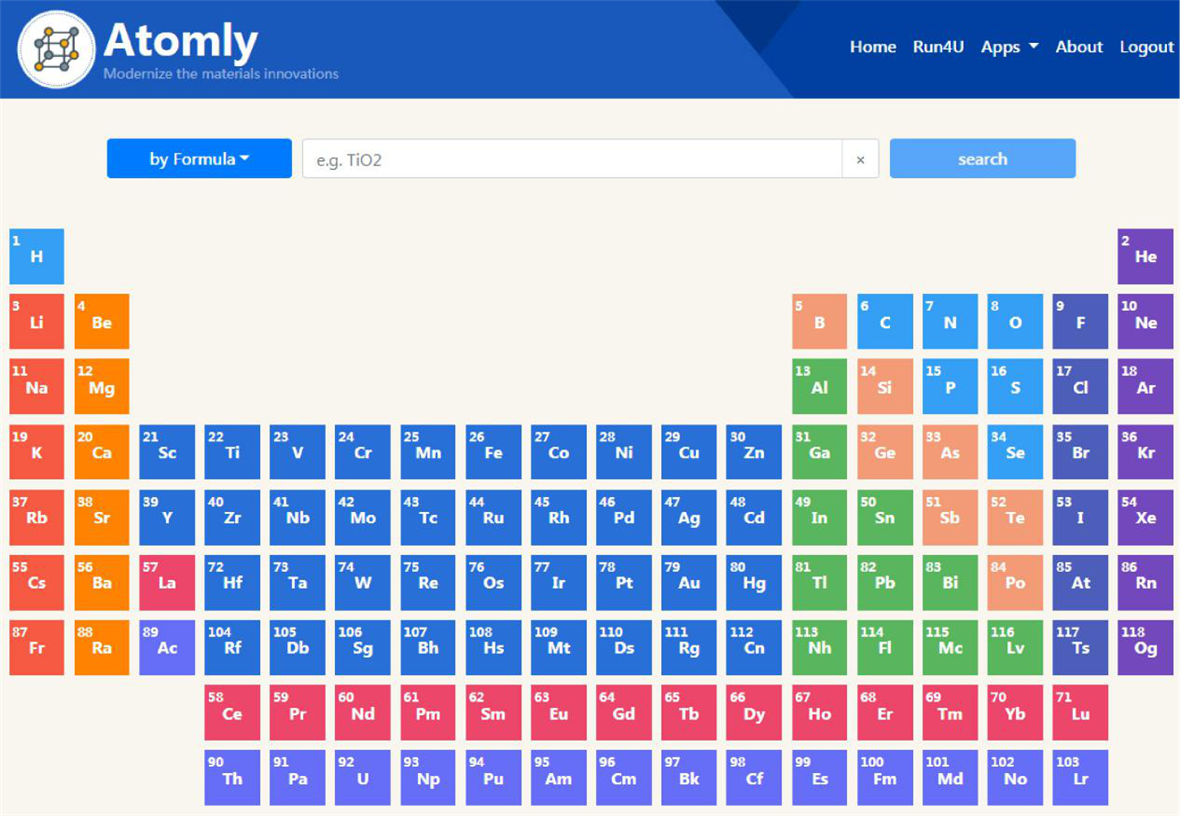1180x816 pixels.
Task: Toggle the Lithium (Li) element selection
Action: click(37, 322)
